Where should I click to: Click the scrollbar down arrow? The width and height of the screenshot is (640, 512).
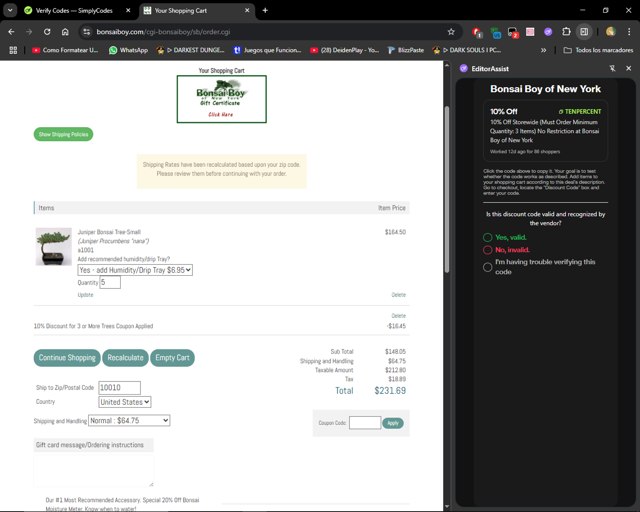tap(447, 506)
